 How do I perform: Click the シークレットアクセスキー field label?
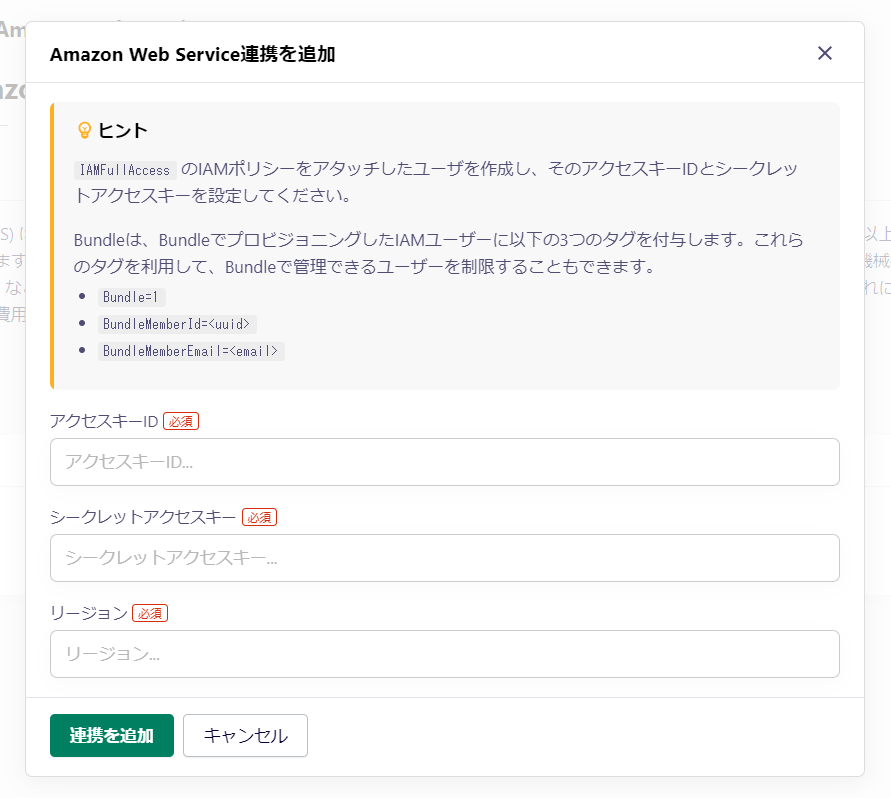point(143,517)
